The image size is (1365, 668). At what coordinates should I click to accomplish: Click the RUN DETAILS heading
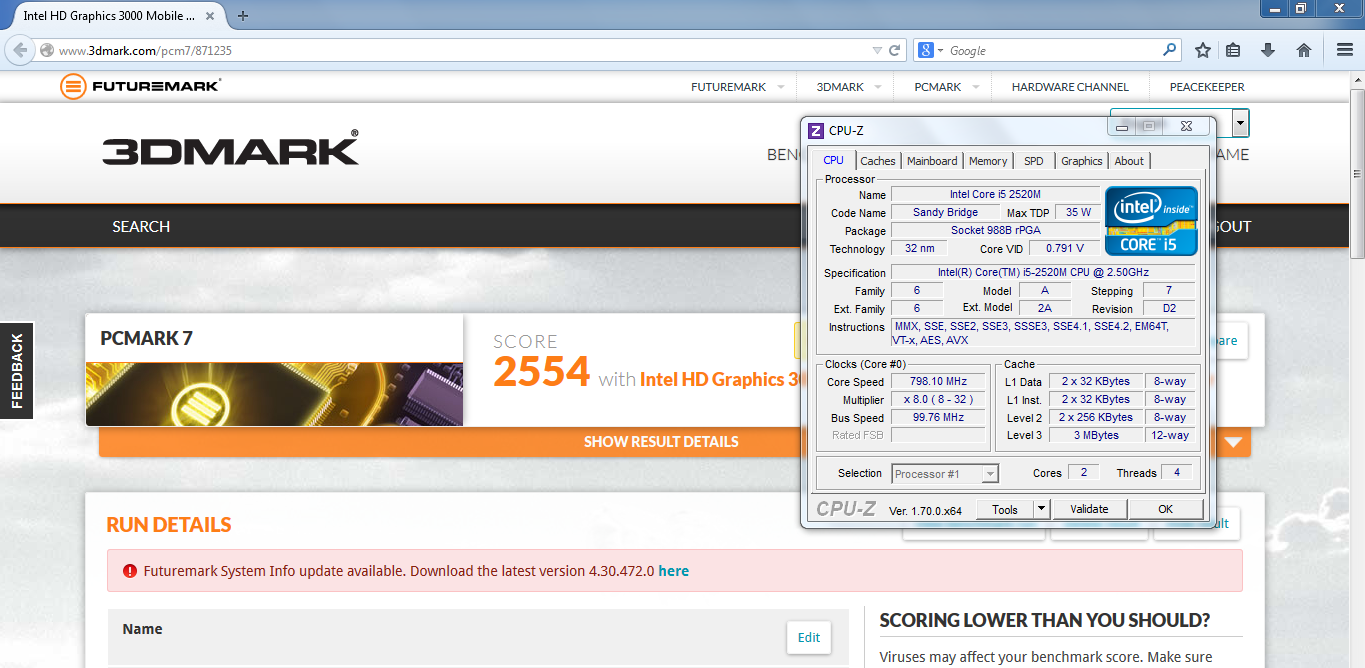point(169,525)
